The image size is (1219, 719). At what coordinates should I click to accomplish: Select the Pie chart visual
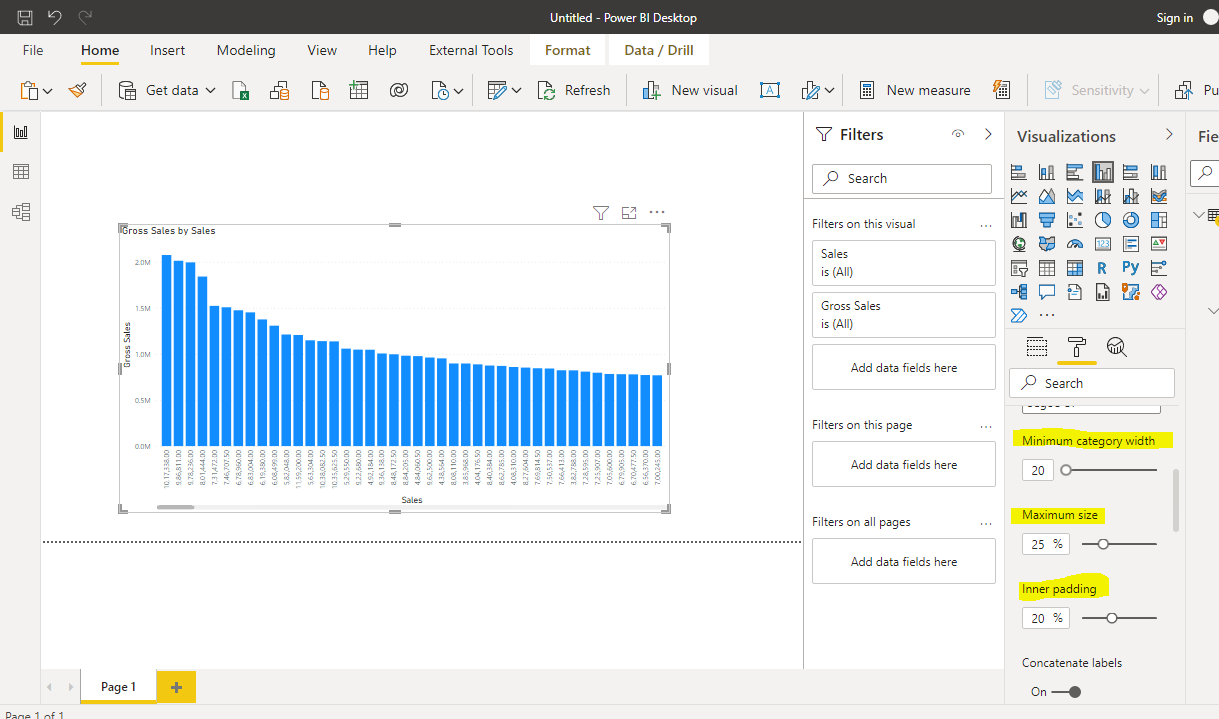[x=1103, y=219]
